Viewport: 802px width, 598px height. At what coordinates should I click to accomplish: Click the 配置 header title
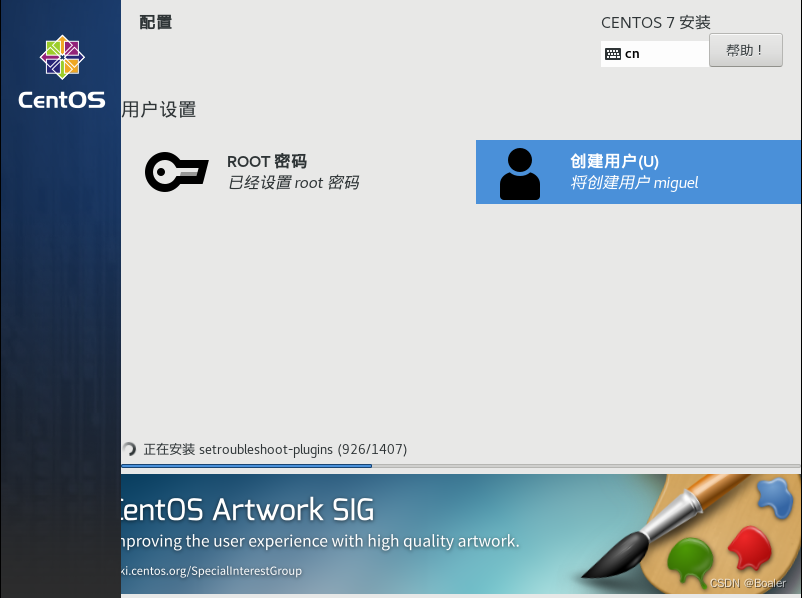coord(156,21)
